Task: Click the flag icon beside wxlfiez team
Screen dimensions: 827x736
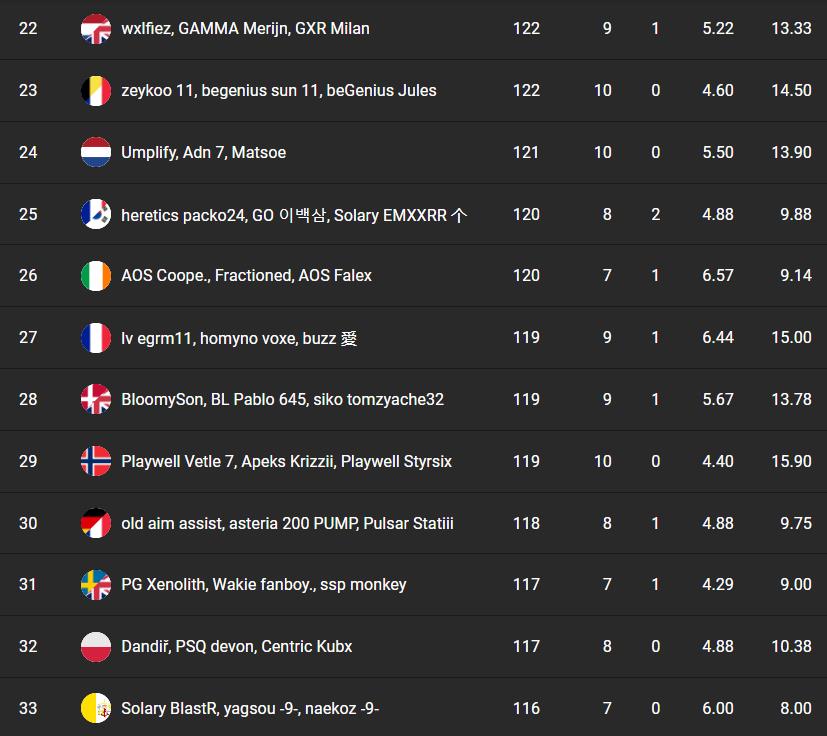Action: 95,29
